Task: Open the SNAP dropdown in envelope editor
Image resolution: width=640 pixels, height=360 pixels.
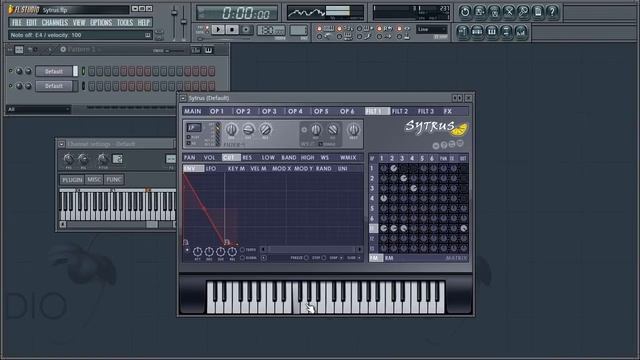Action: pyautogui.click(x=336, y=258)
